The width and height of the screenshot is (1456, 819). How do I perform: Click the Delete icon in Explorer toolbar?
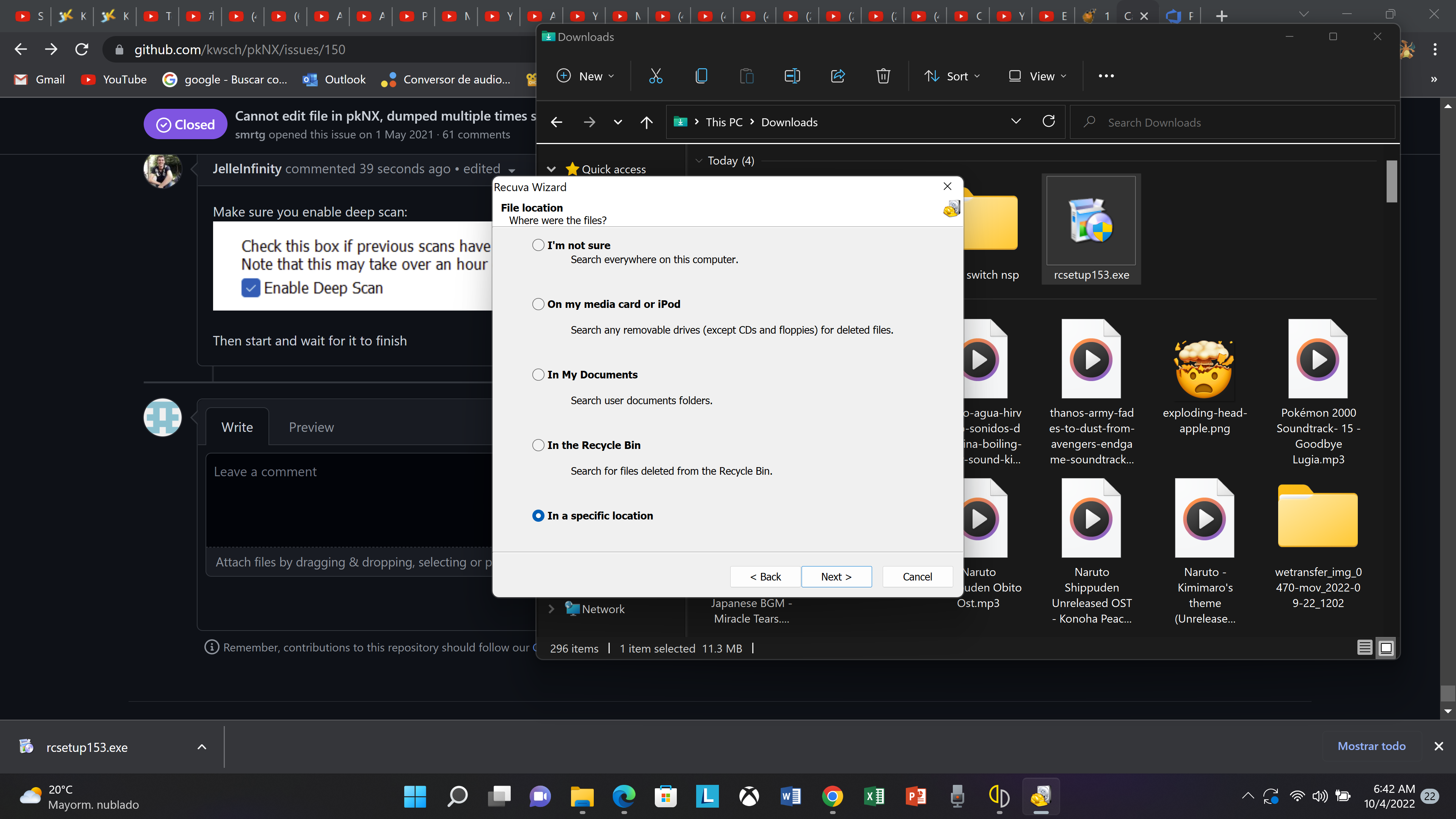coord(883,76)
